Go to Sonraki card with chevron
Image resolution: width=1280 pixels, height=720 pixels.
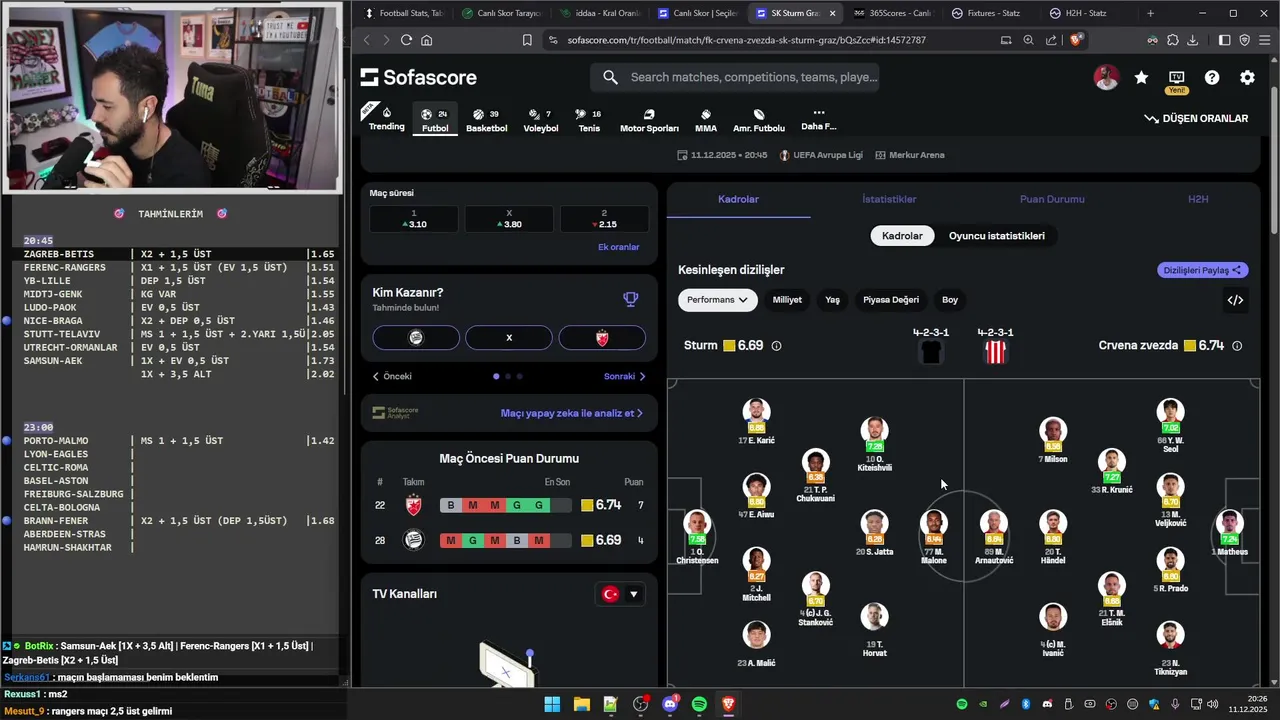tap(625, 376)
